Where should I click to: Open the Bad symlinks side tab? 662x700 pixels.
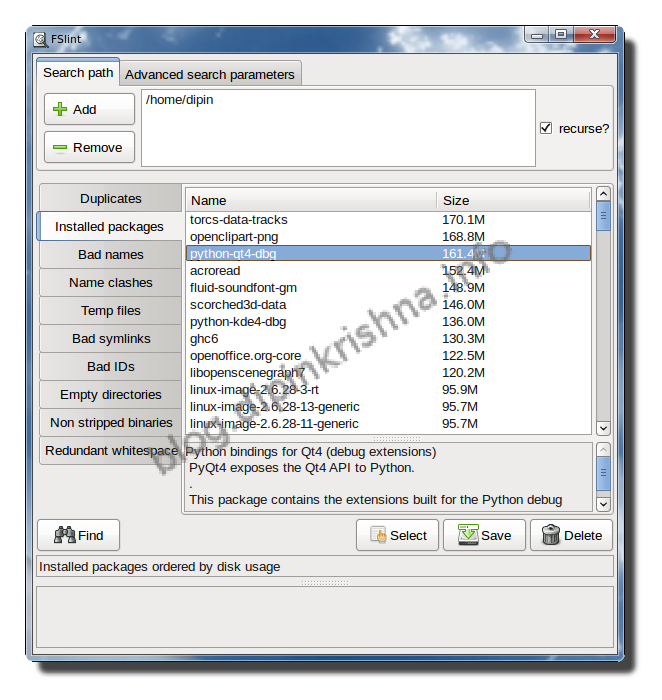tap(111, 338)
